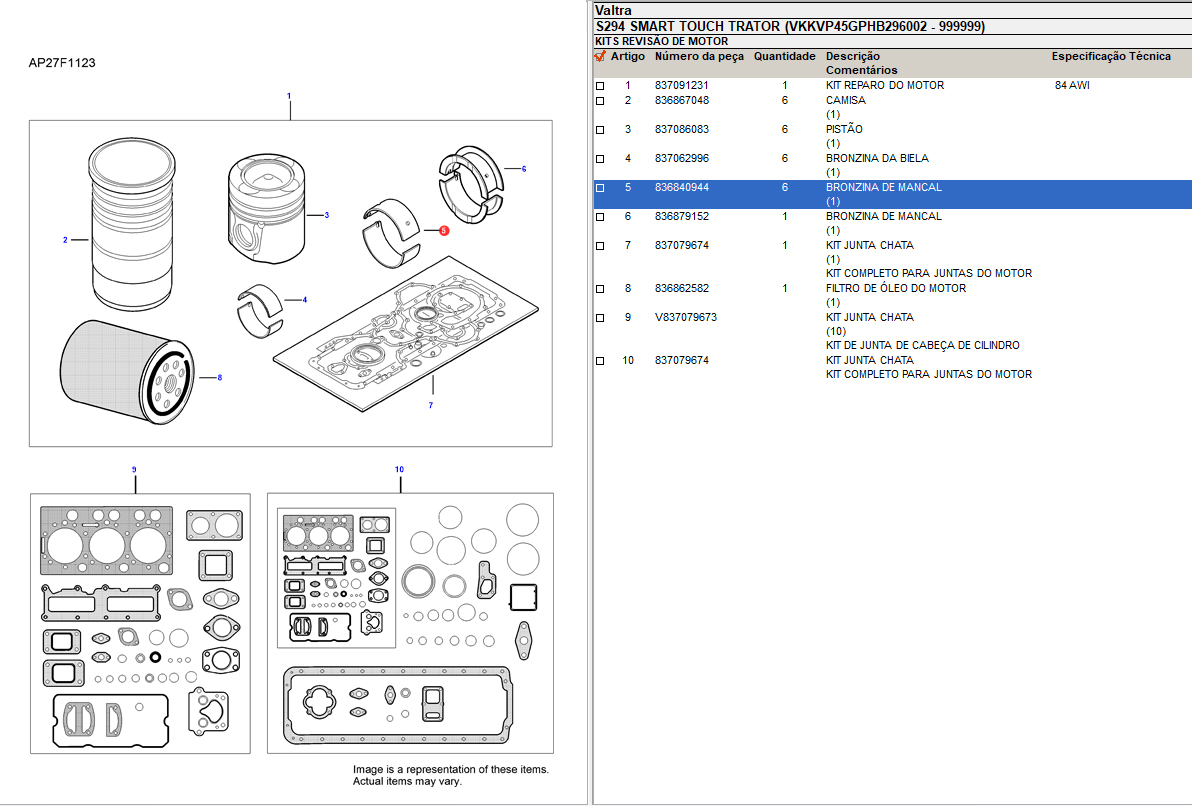Click callout number 7 under gasket sheet
Image resolution: width=1192 pixels, height=806 pixels.
(430, 405)
